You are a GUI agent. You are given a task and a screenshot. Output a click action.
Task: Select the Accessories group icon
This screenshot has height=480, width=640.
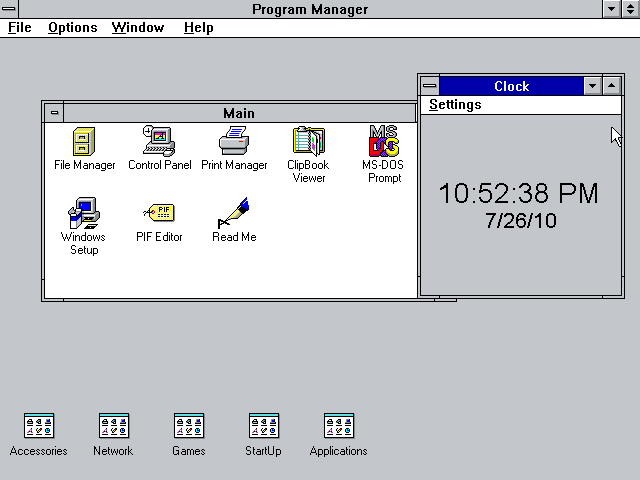pos(39,425)
